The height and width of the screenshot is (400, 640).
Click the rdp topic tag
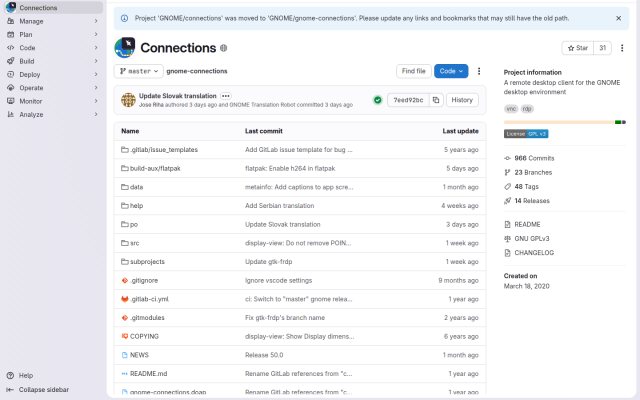pyautogui.click(x=527, y=109)
